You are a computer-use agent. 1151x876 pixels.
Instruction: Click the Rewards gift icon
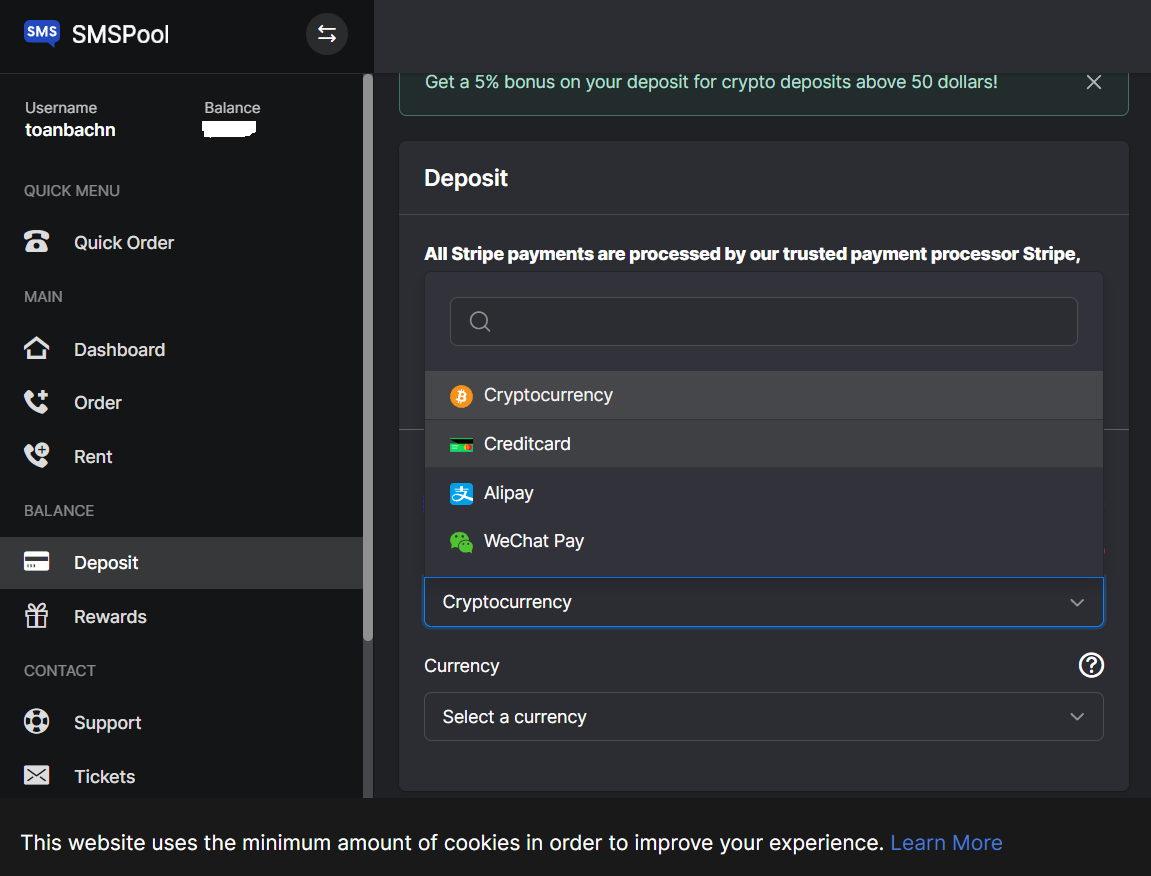click(x=37, y=616)
